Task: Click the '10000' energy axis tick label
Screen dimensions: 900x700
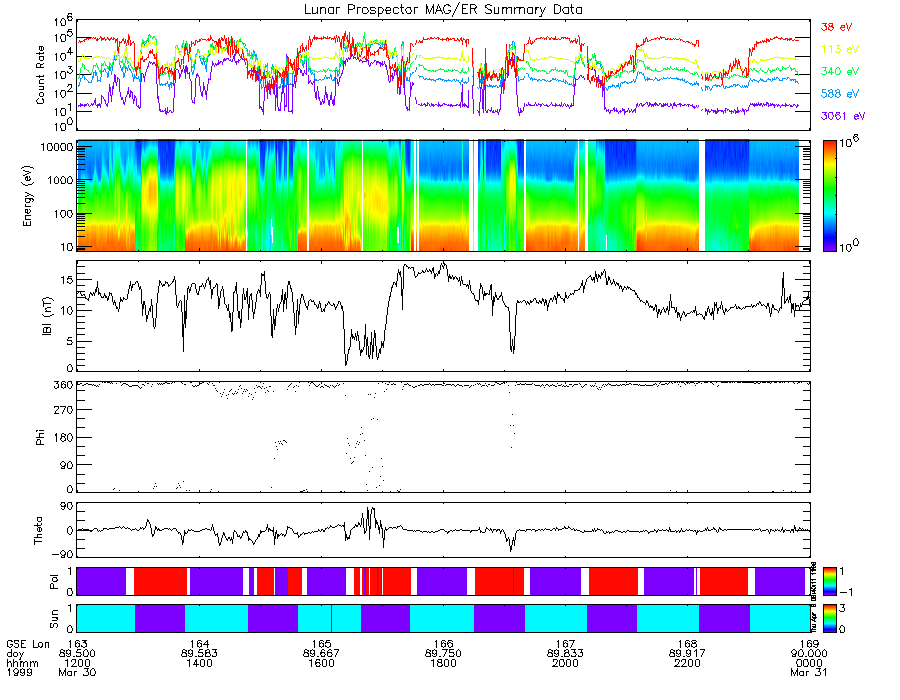Action: pos(56,147)
